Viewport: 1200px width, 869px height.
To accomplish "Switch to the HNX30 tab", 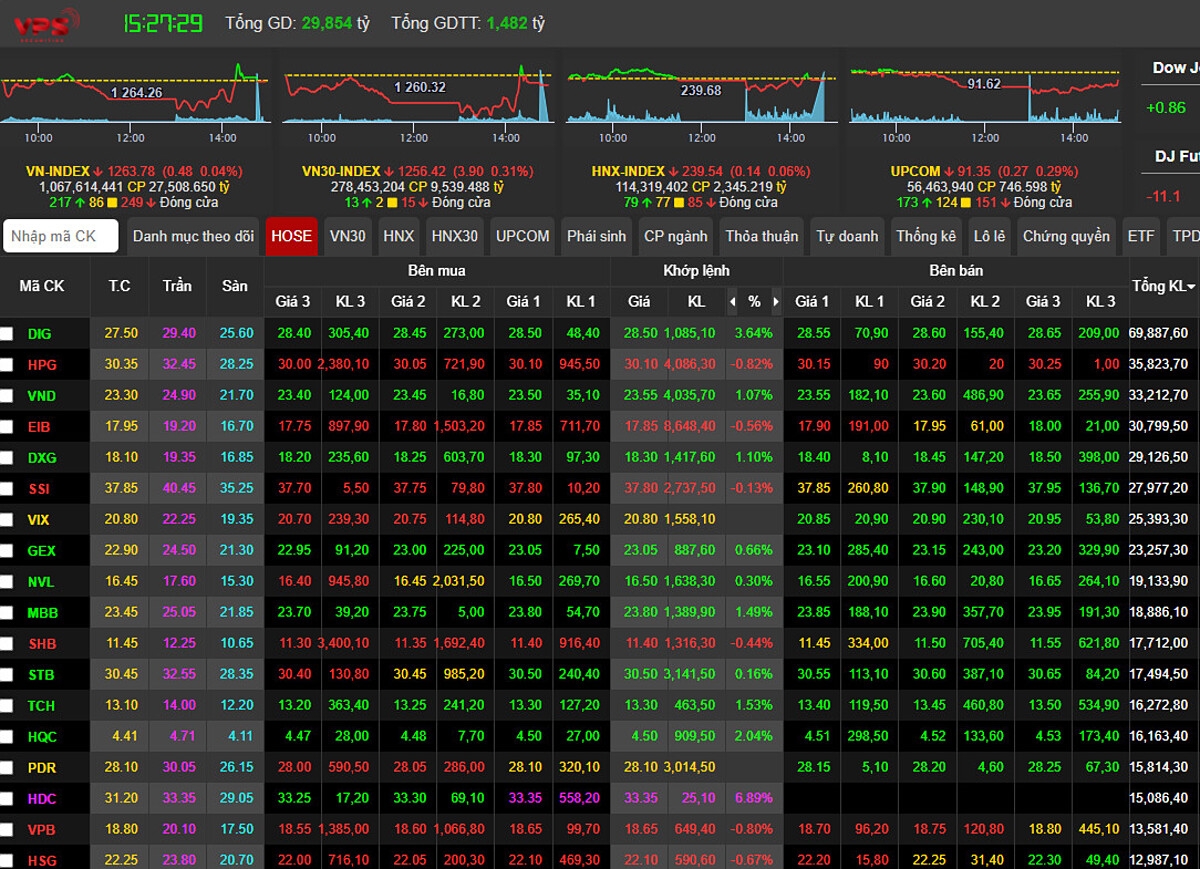I will [455, 237].
